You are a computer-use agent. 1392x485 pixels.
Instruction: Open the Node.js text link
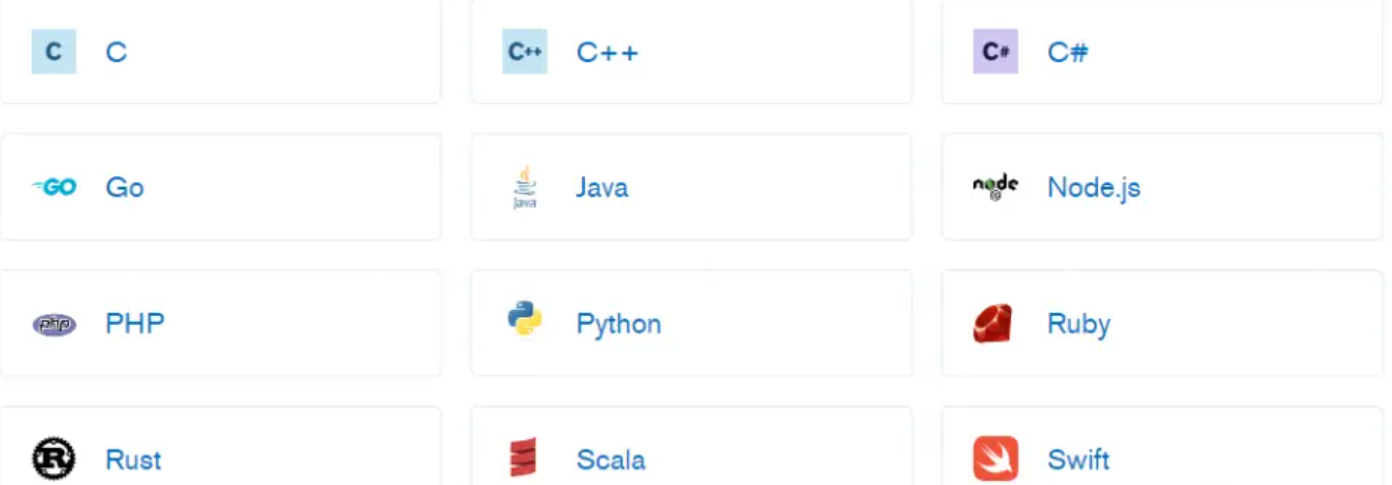[x=1093, y=188]
